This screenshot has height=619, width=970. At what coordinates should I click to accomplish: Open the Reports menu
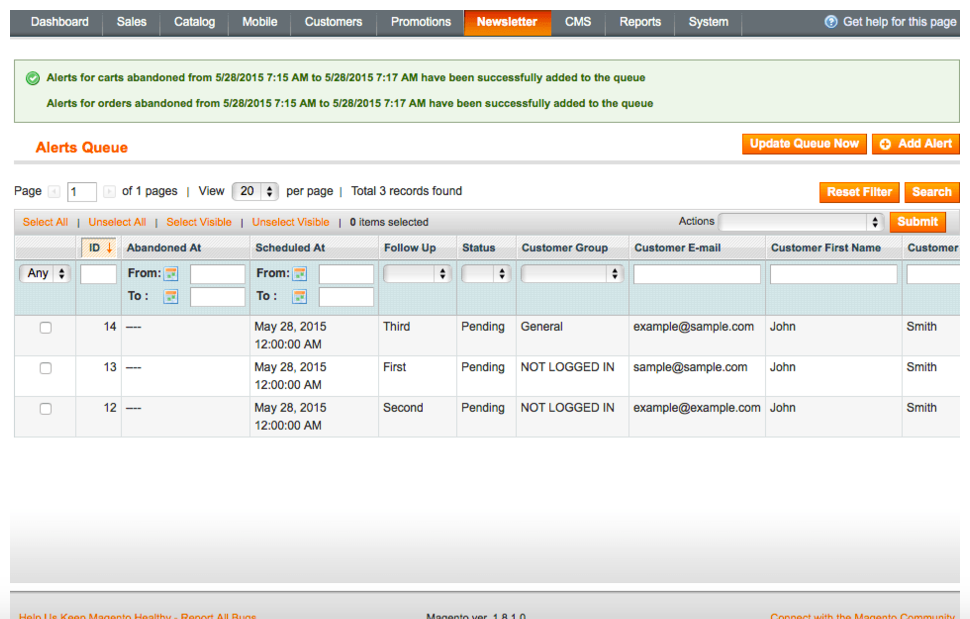[x=640, y=22]
